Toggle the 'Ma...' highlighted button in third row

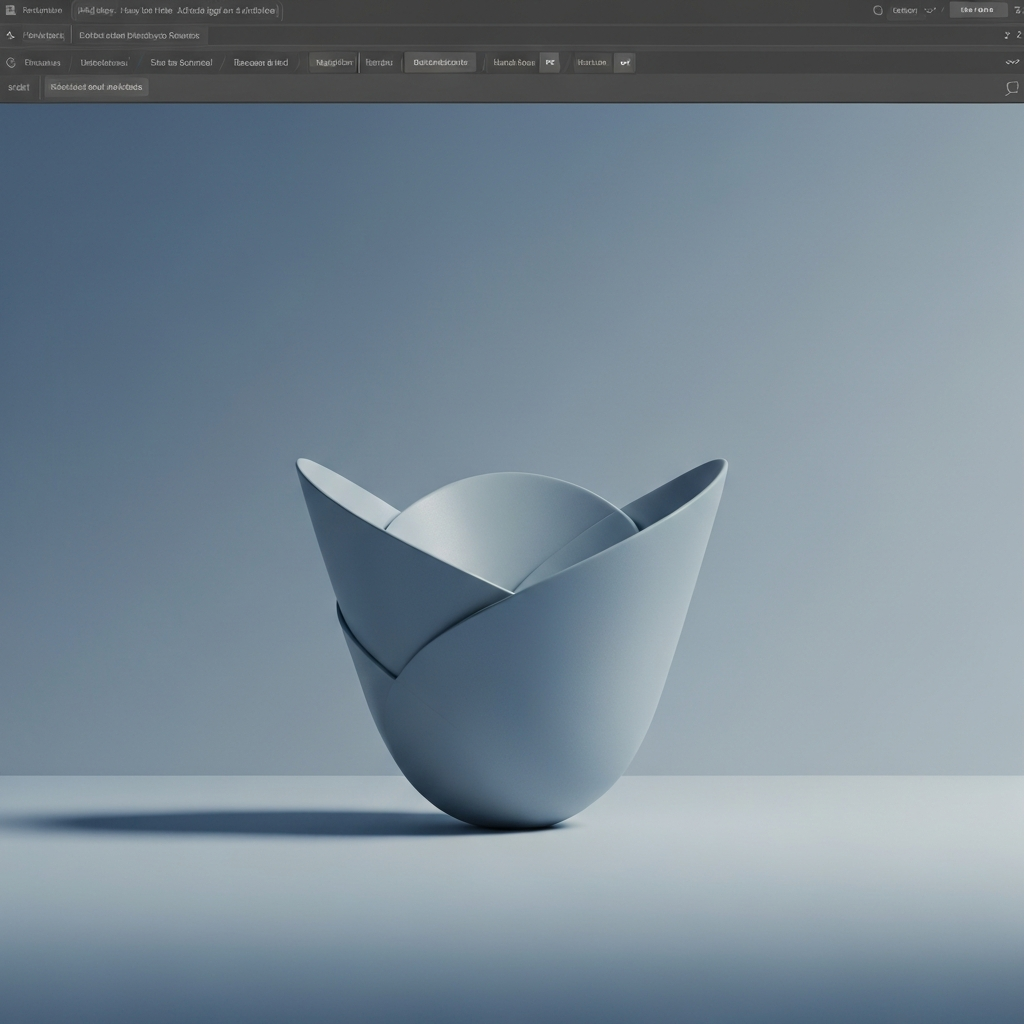(333, 63)
